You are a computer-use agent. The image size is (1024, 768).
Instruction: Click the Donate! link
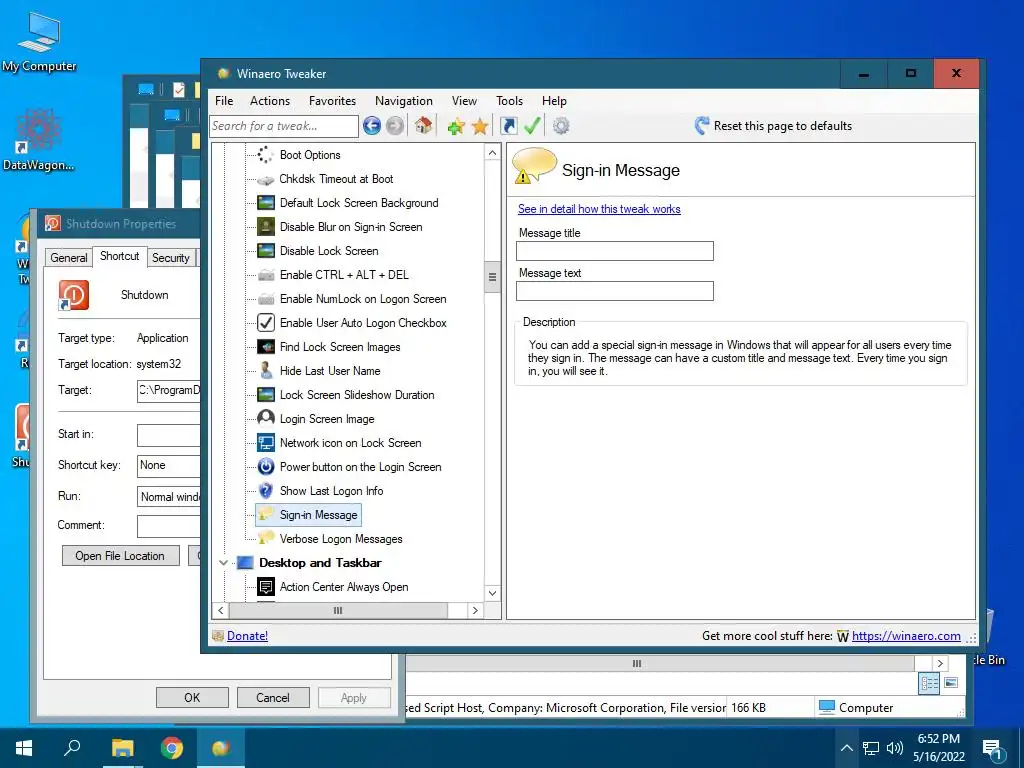(x=247, y=635)
